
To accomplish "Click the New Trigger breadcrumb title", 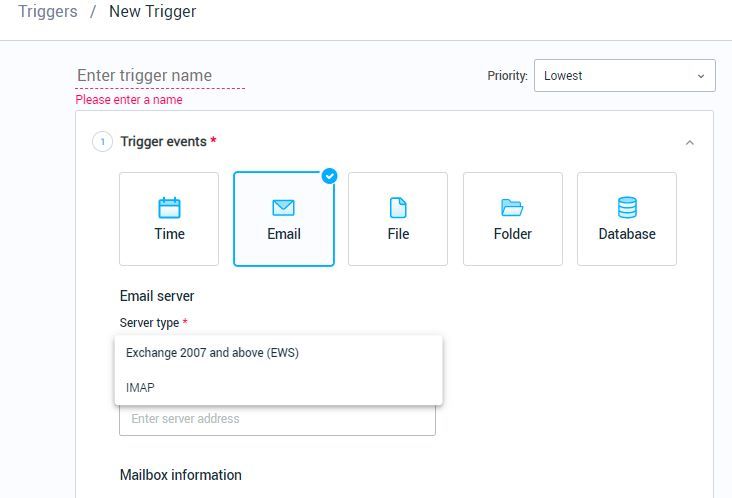I will 152,13.
